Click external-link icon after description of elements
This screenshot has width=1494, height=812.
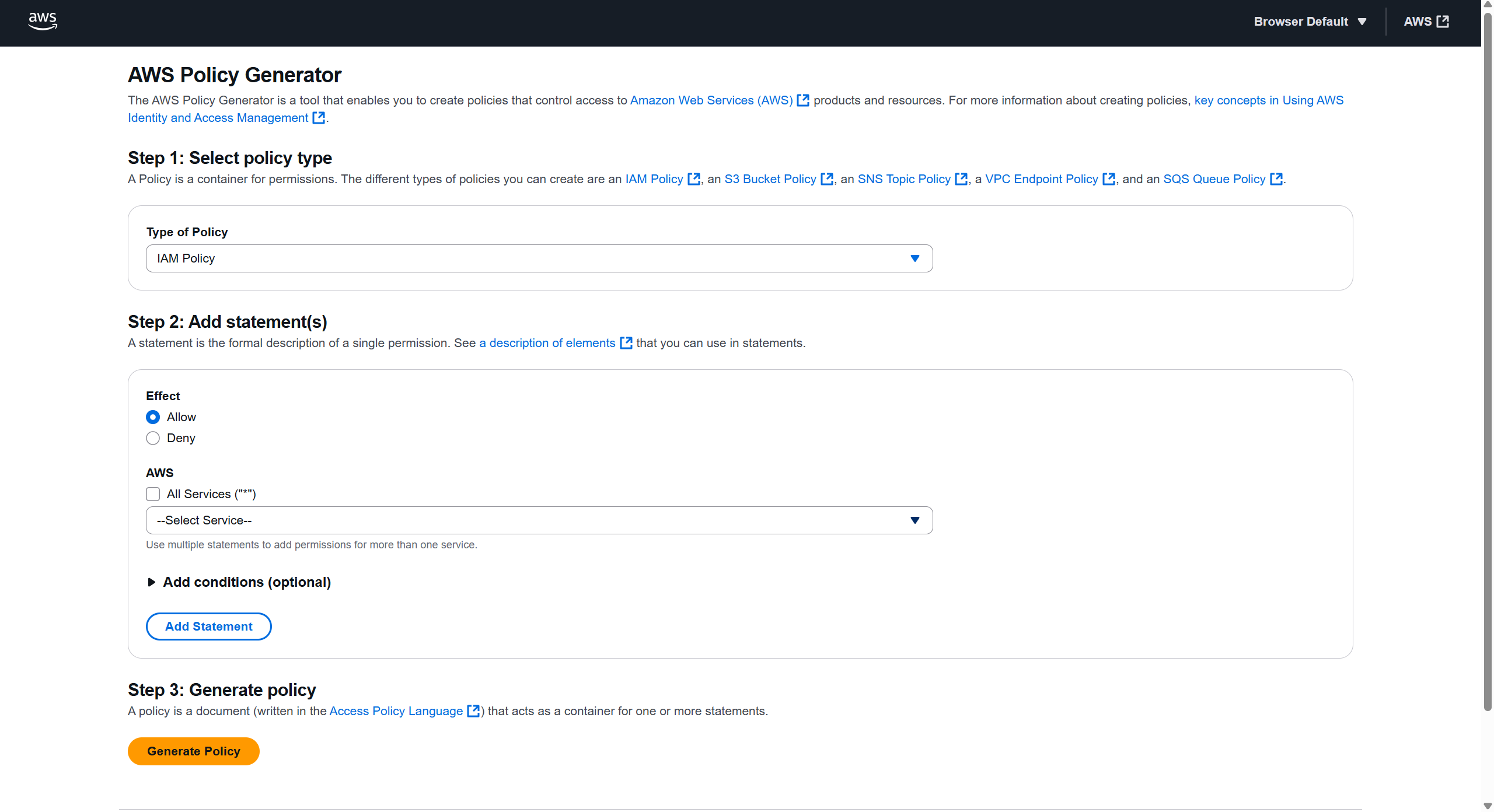(626, 343)
